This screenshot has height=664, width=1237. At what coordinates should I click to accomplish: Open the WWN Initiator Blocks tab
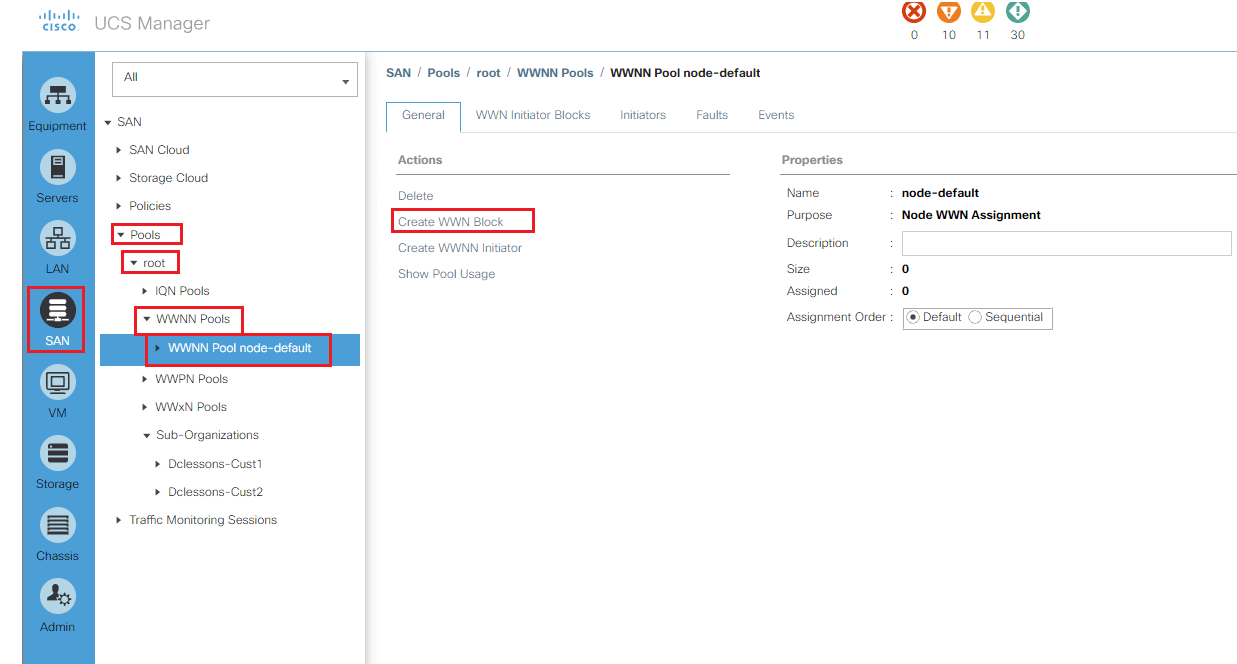tap(533, 116)
